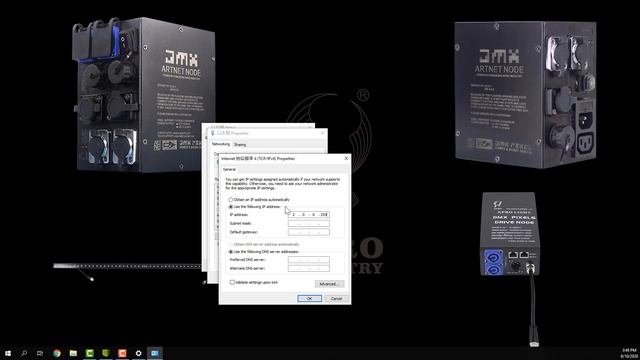Click the Subnet mask field
This screenshot has height=360, width=640.
point(309,223)
